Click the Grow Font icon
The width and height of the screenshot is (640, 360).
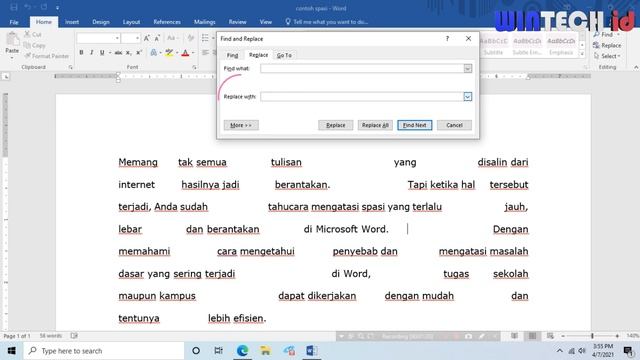click(147, 38)
